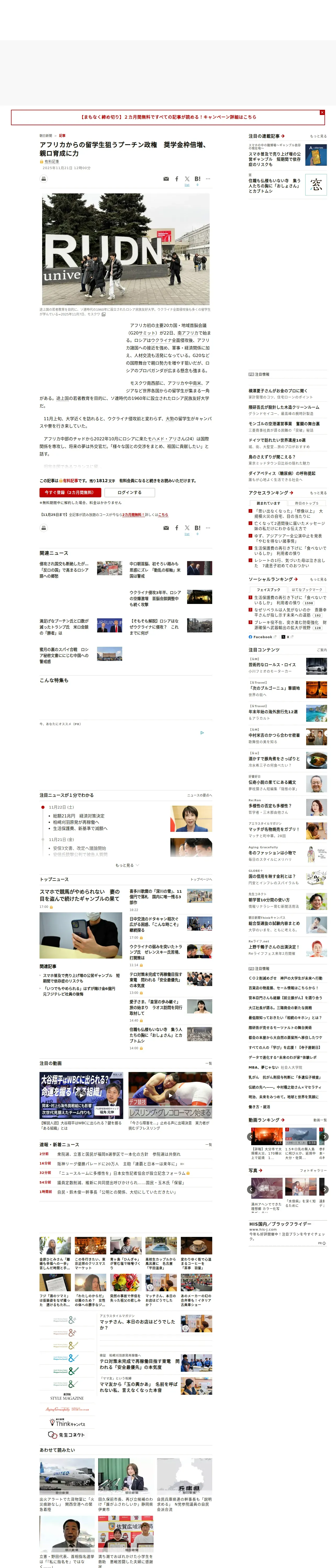Open the 満州アヘン photo gallery thumbnail
The height and width of the screenshot is (1568, 336).
267,1188
